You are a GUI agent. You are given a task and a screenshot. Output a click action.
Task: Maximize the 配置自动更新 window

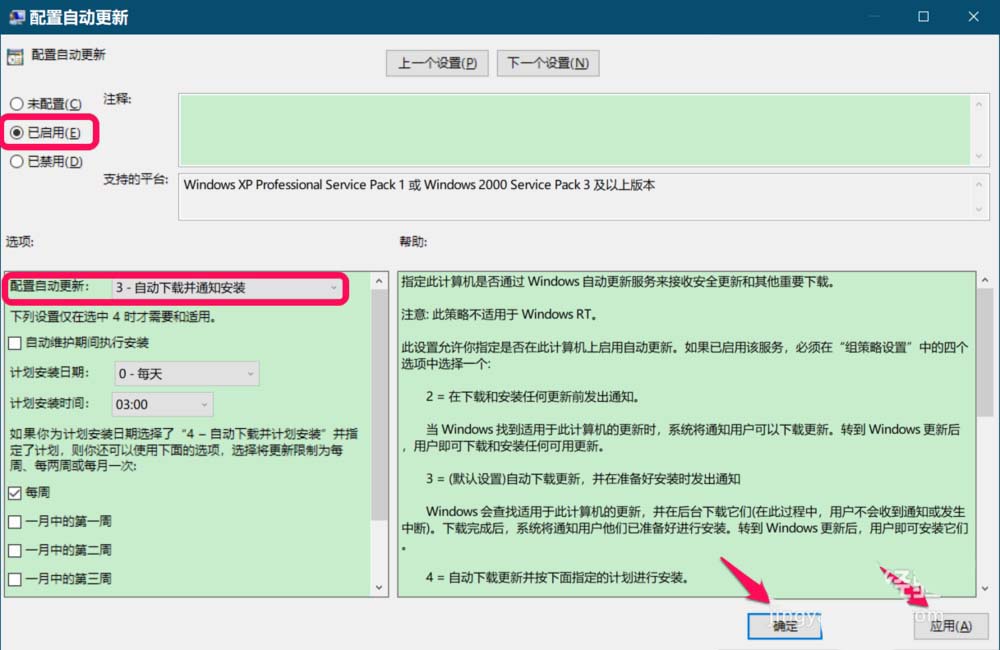pos(923,17)
